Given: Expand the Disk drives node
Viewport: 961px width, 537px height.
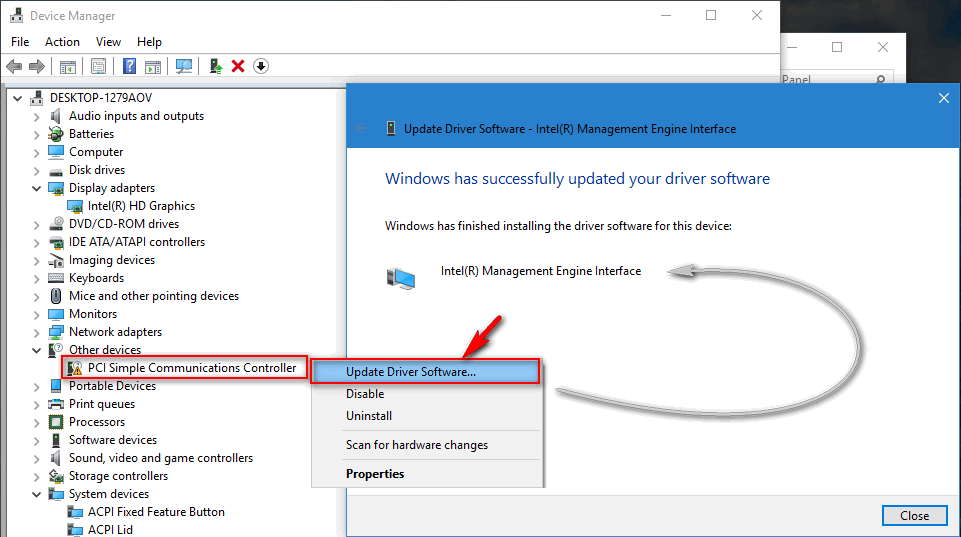Looking at the screenshot, I should 36,170.
